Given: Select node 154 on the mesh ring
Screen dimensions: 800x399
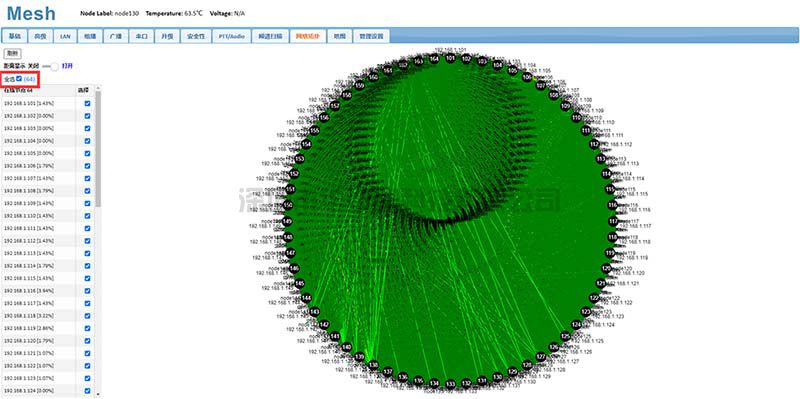Looking at the screenshot, I should (306, 144).
